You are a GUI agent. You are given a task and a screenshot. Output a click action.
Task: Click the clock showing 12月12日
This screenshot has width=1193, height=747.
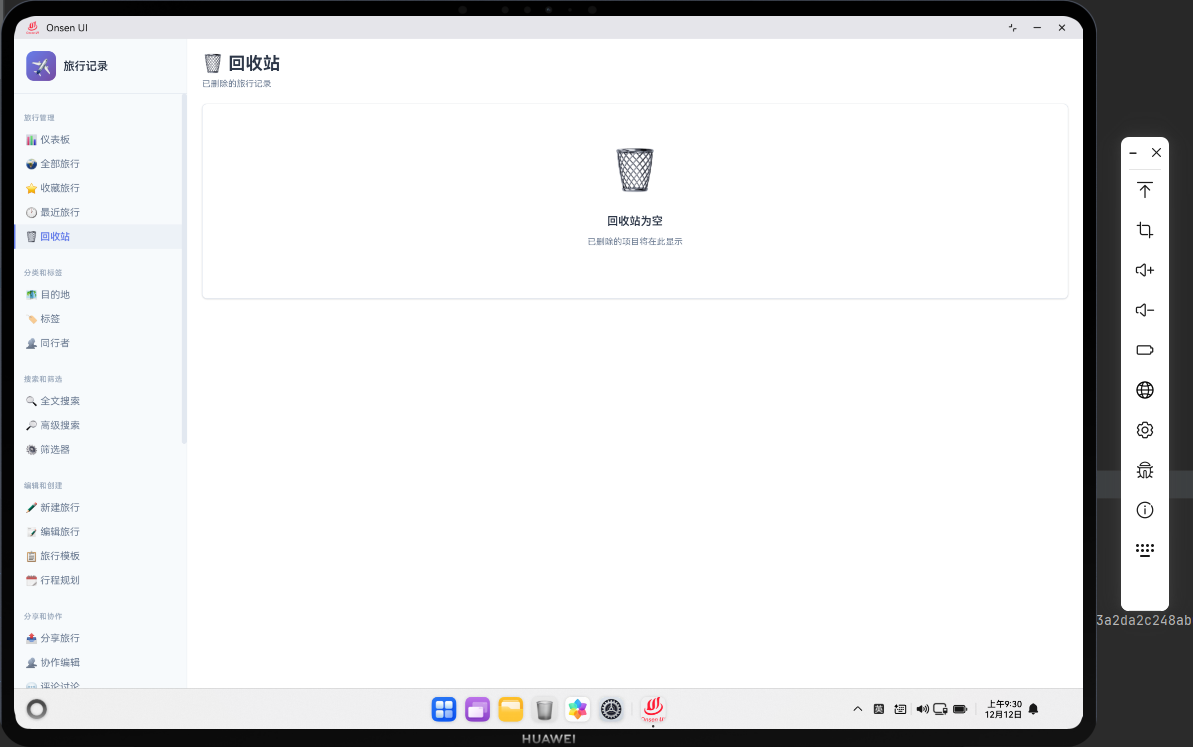[x=1003, y=708]
